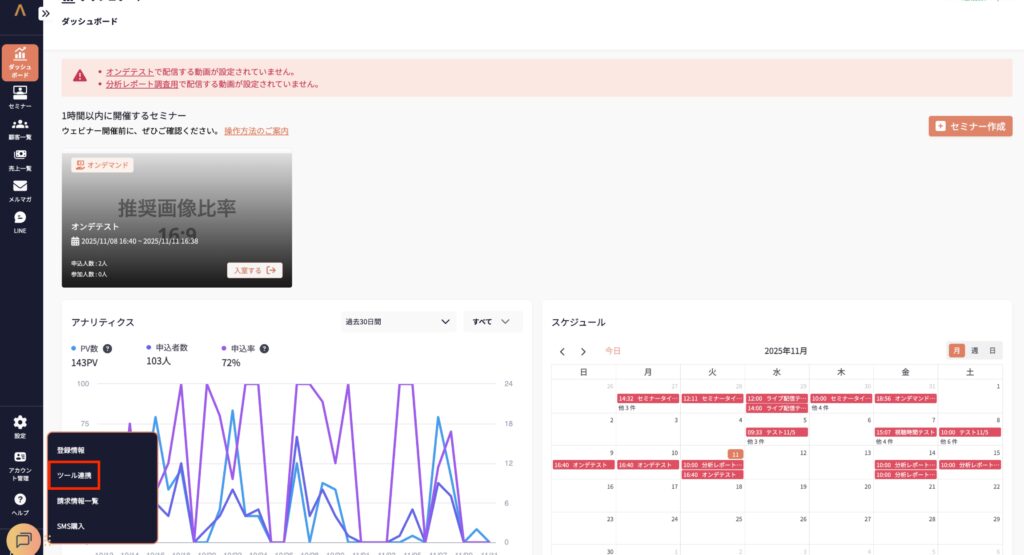Click the 入室する button on seminar card
This screenshot has height=555, width=1024.
tap(255, 270)
